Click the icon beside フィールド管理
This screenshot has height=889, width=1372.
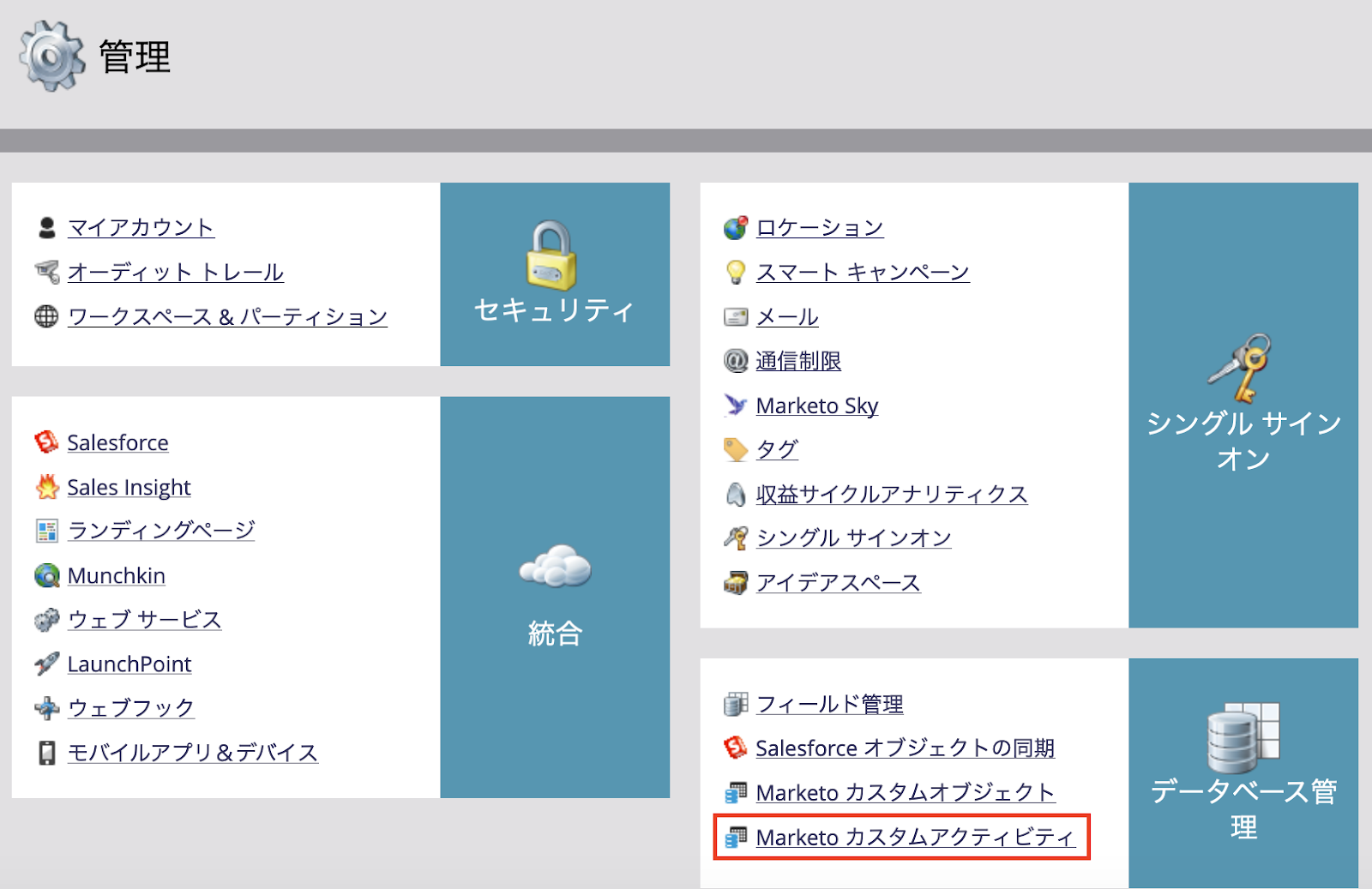coord(735,704)
